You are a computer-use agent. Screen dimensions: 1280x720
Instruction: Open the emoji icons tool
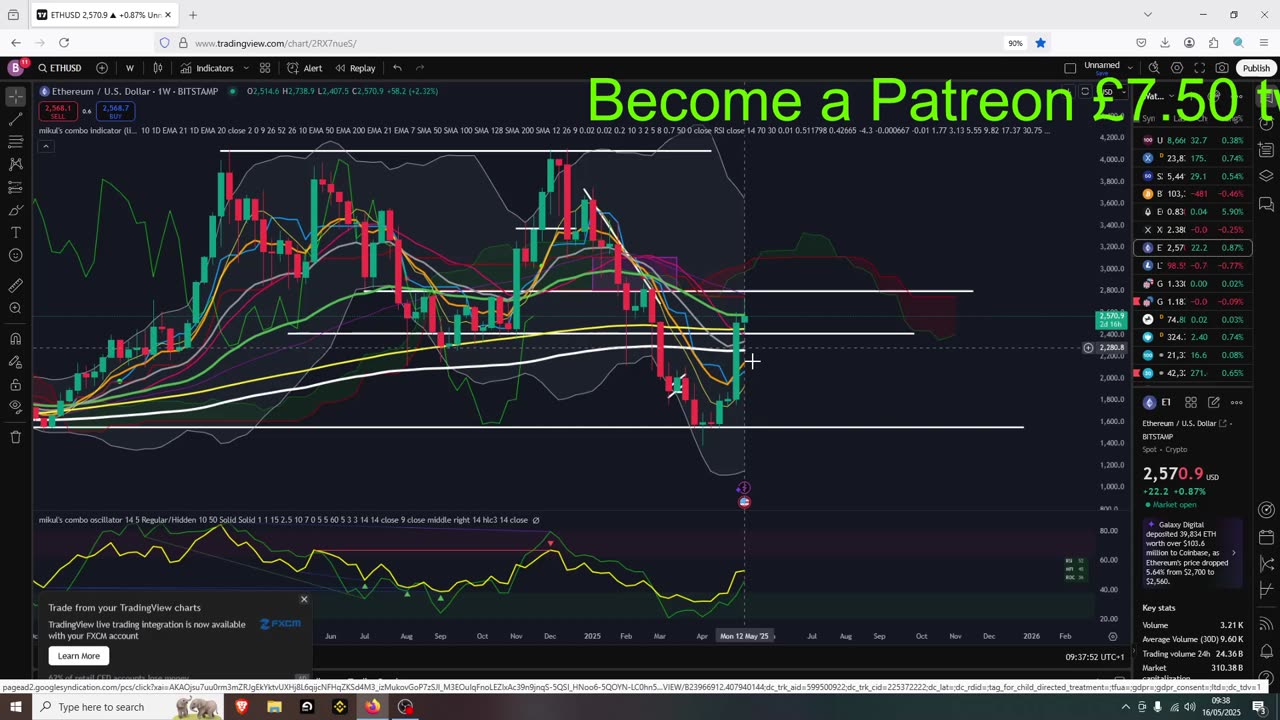[15, 255]
